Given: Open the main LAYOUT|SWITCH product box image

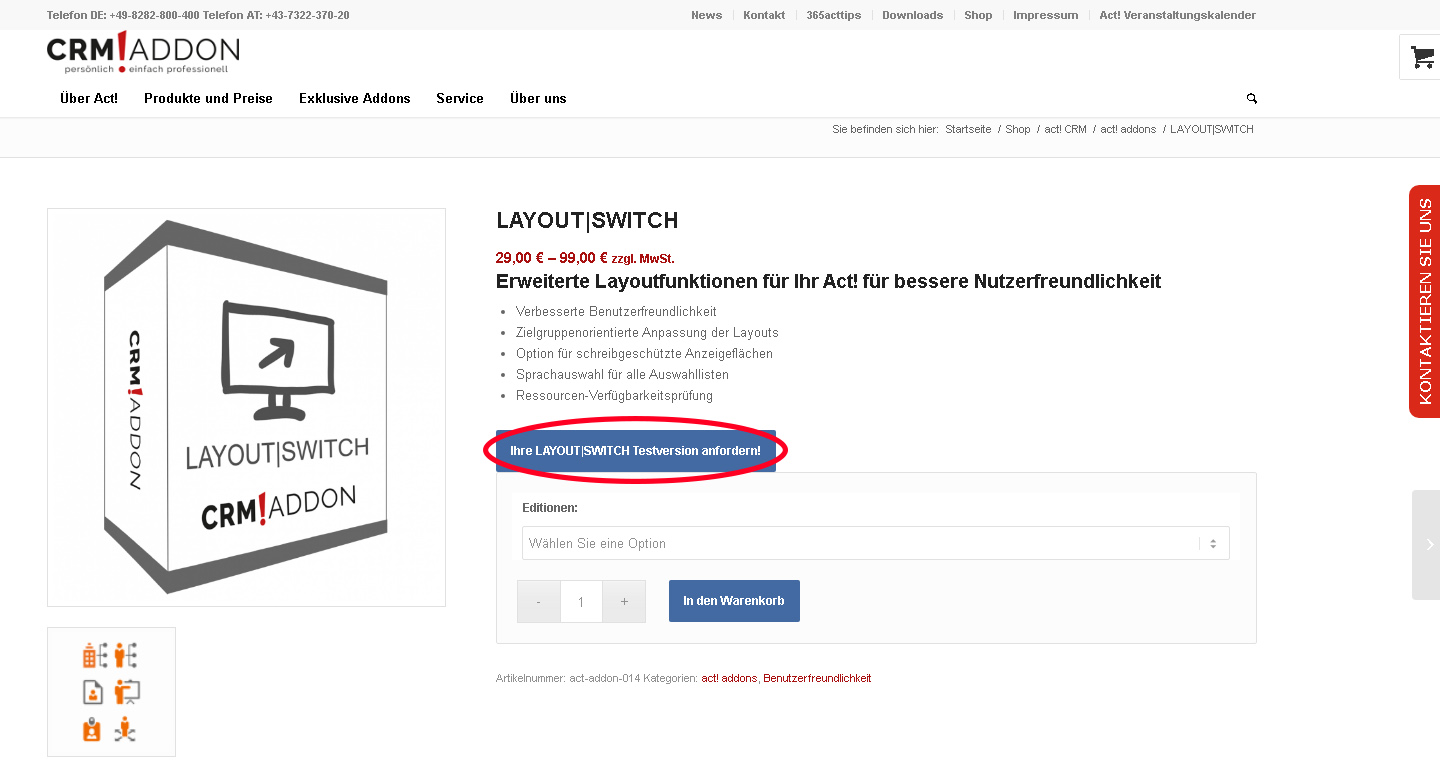Looking at the screenshot, I should tap(246, 407).
